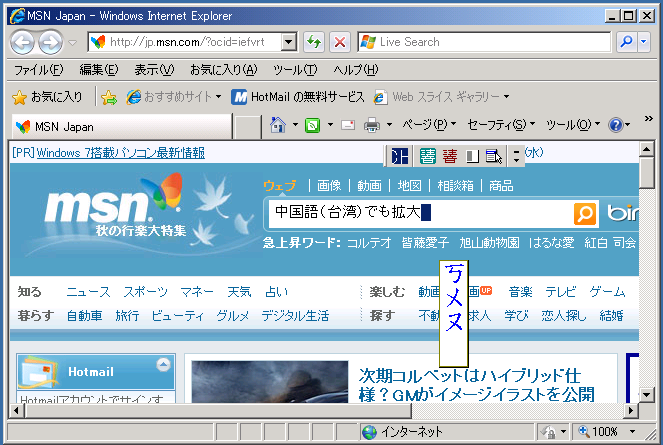Open the search provider dropdown arrow

644,42
